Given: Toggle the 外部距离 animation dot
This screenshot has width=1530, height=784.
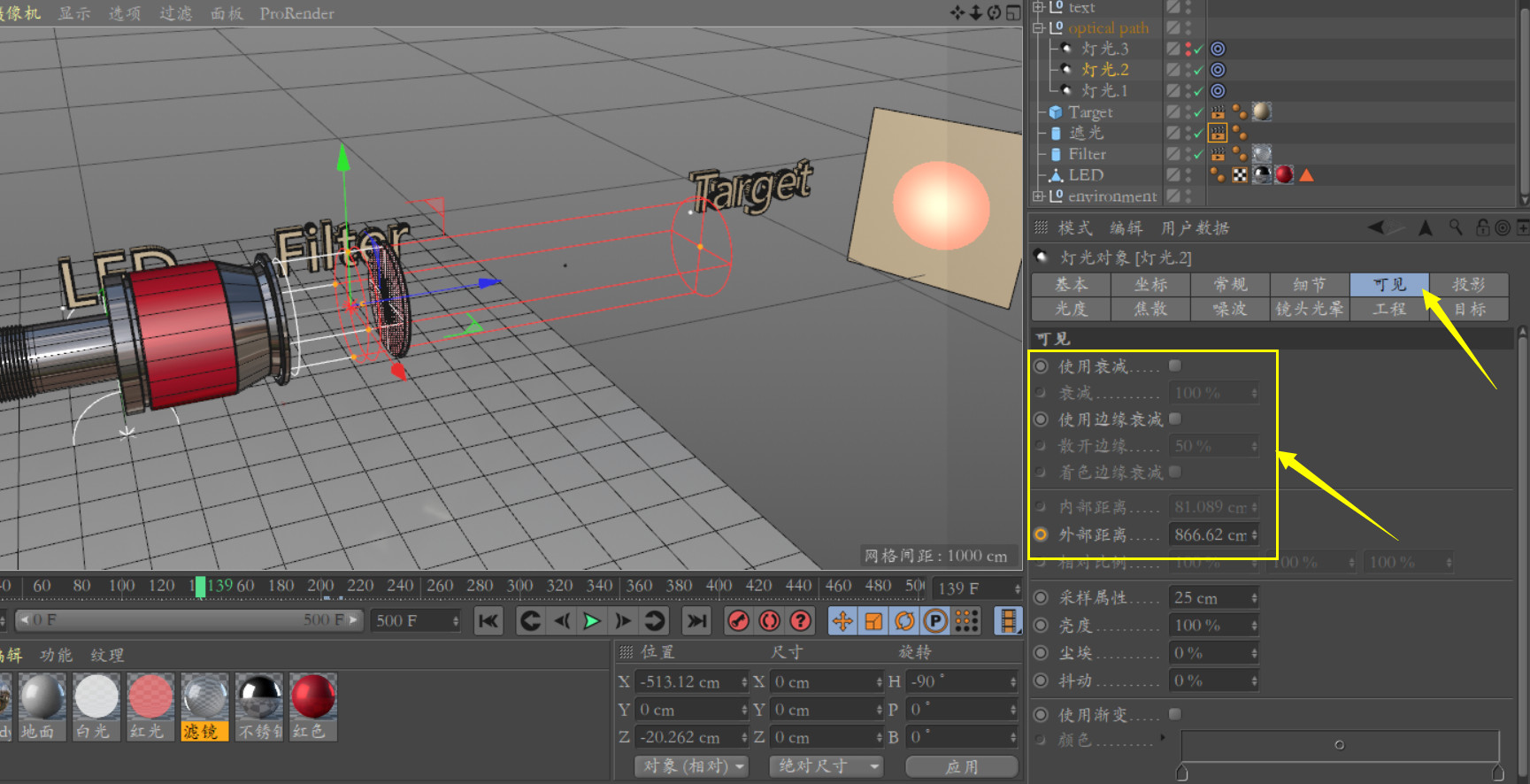Looking at the screenshot, I should 1042,534.
